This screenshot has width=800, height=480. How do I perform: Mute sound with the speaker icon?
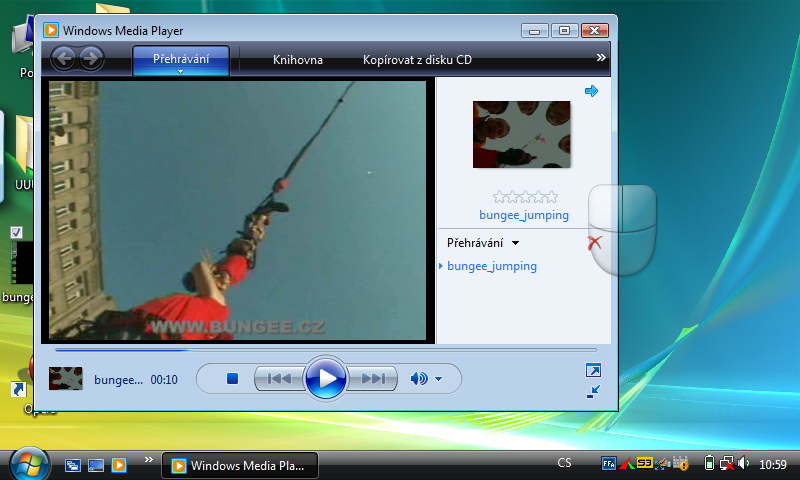(x=419, y=378)
